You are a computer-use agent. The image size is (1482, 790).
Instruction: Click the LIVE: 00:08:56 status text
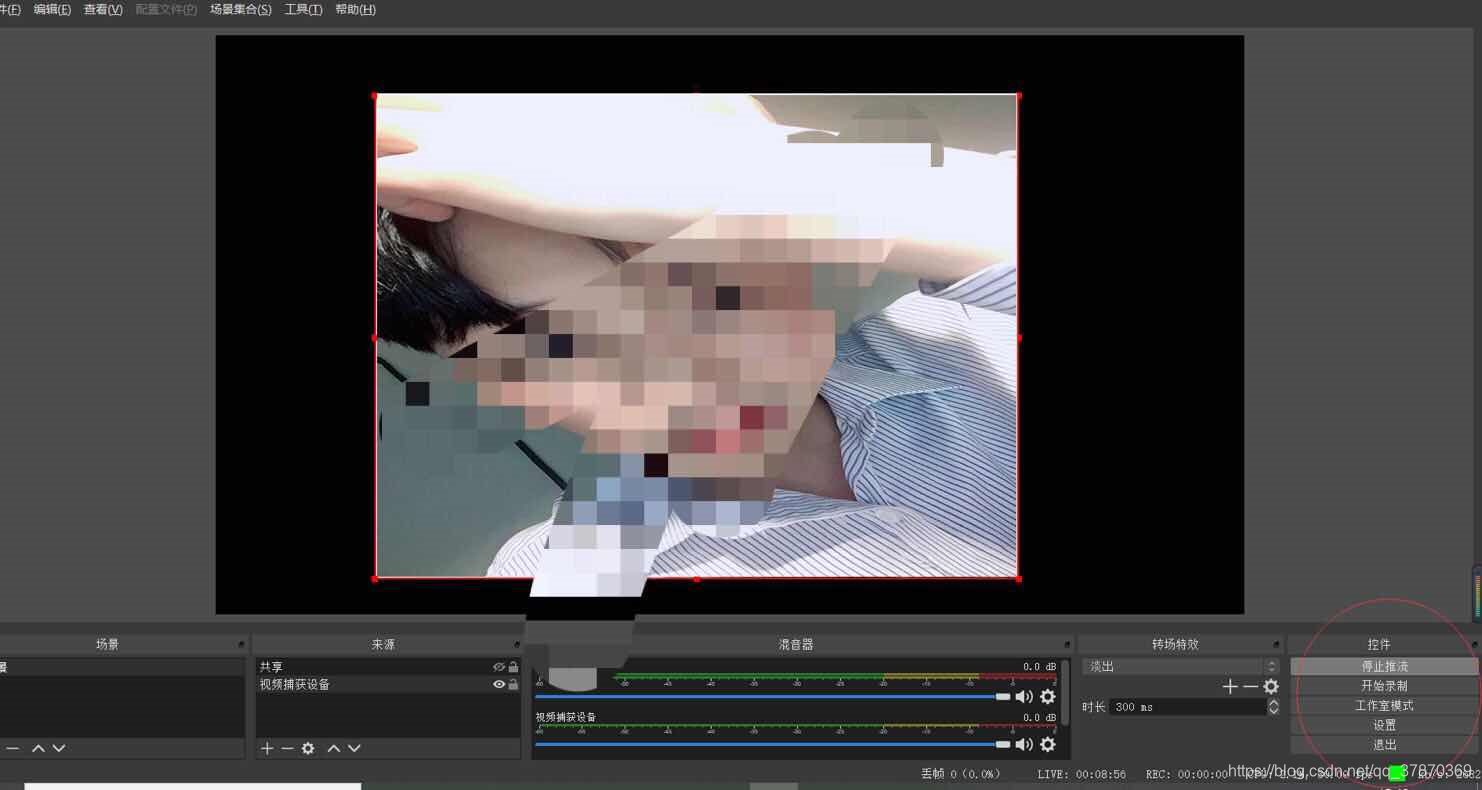tap(1081, 774)
